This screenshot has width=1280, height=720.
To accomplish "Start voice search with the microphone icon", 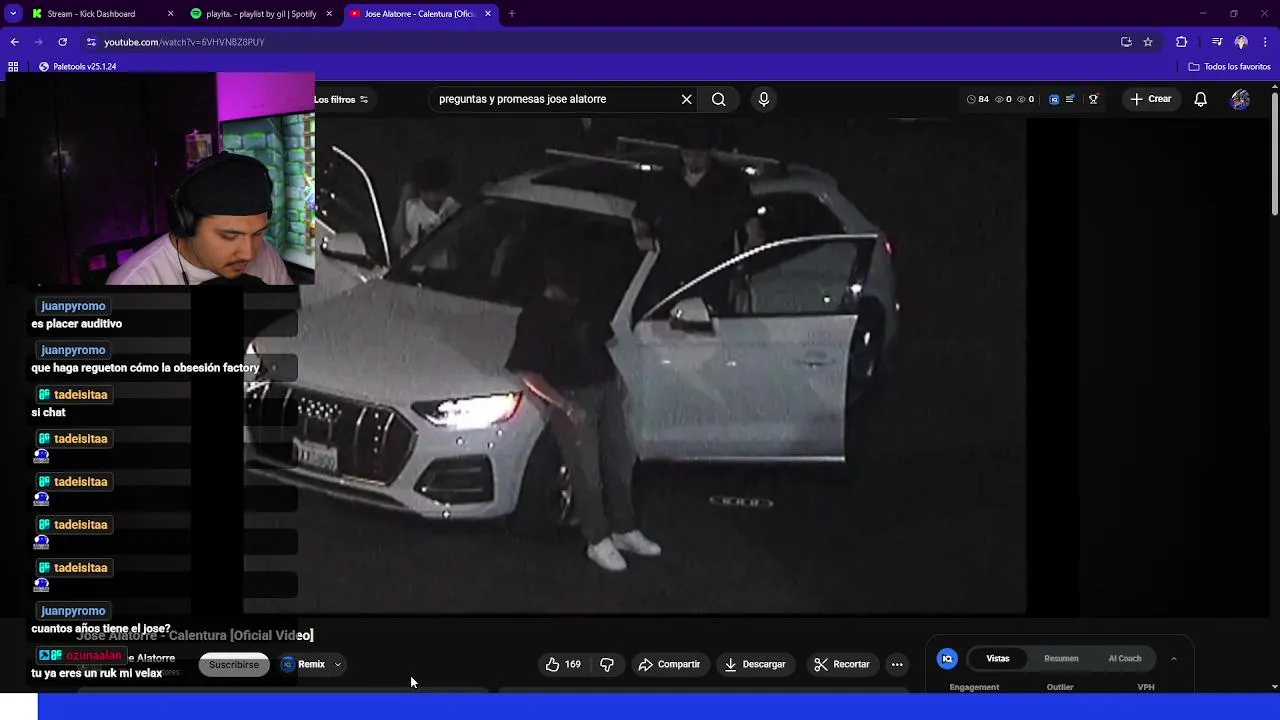I will click(764, 99).
